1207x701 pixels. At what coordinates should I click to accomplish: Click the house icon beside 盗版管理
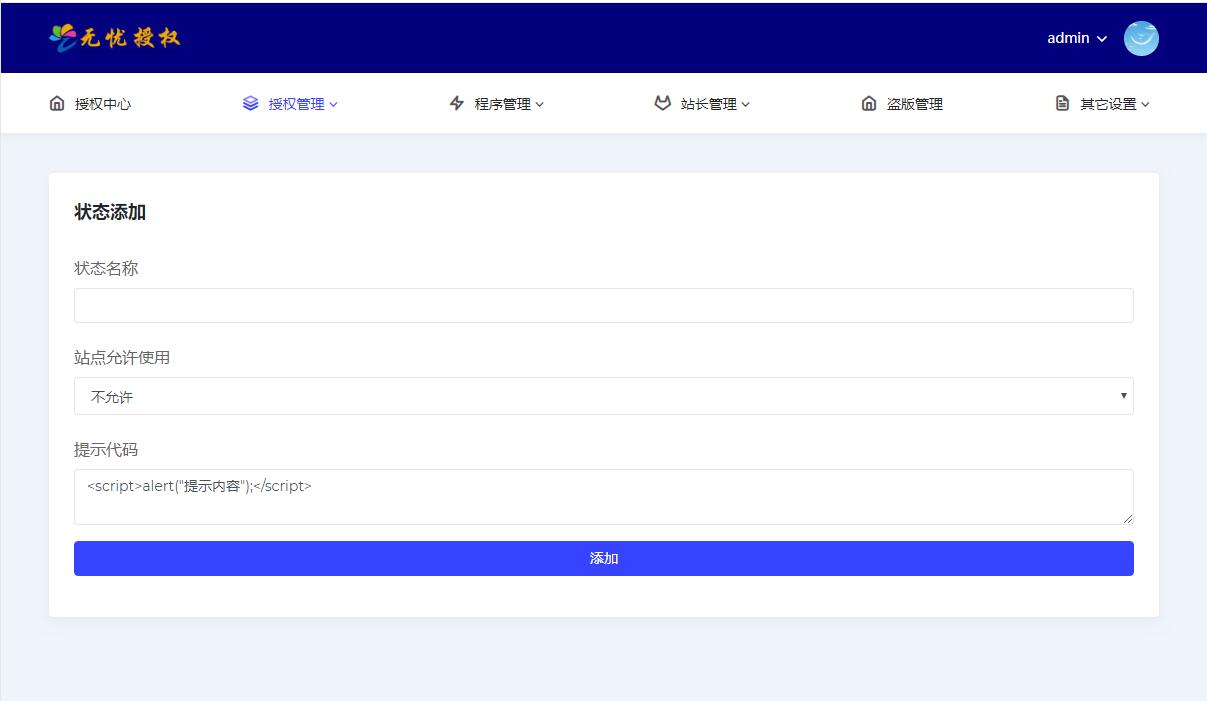click(x=869, y=103)
